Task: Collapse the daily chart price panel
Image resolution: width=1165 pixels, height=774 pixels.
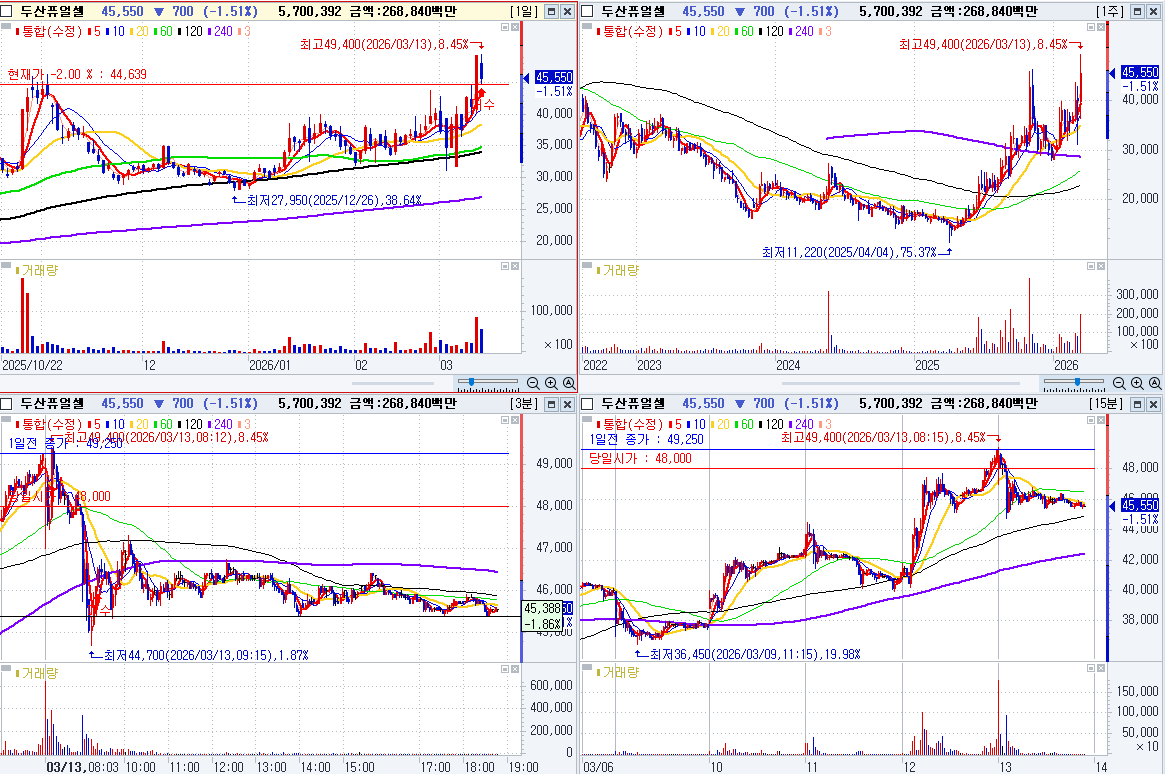Action: coord(505,27)
